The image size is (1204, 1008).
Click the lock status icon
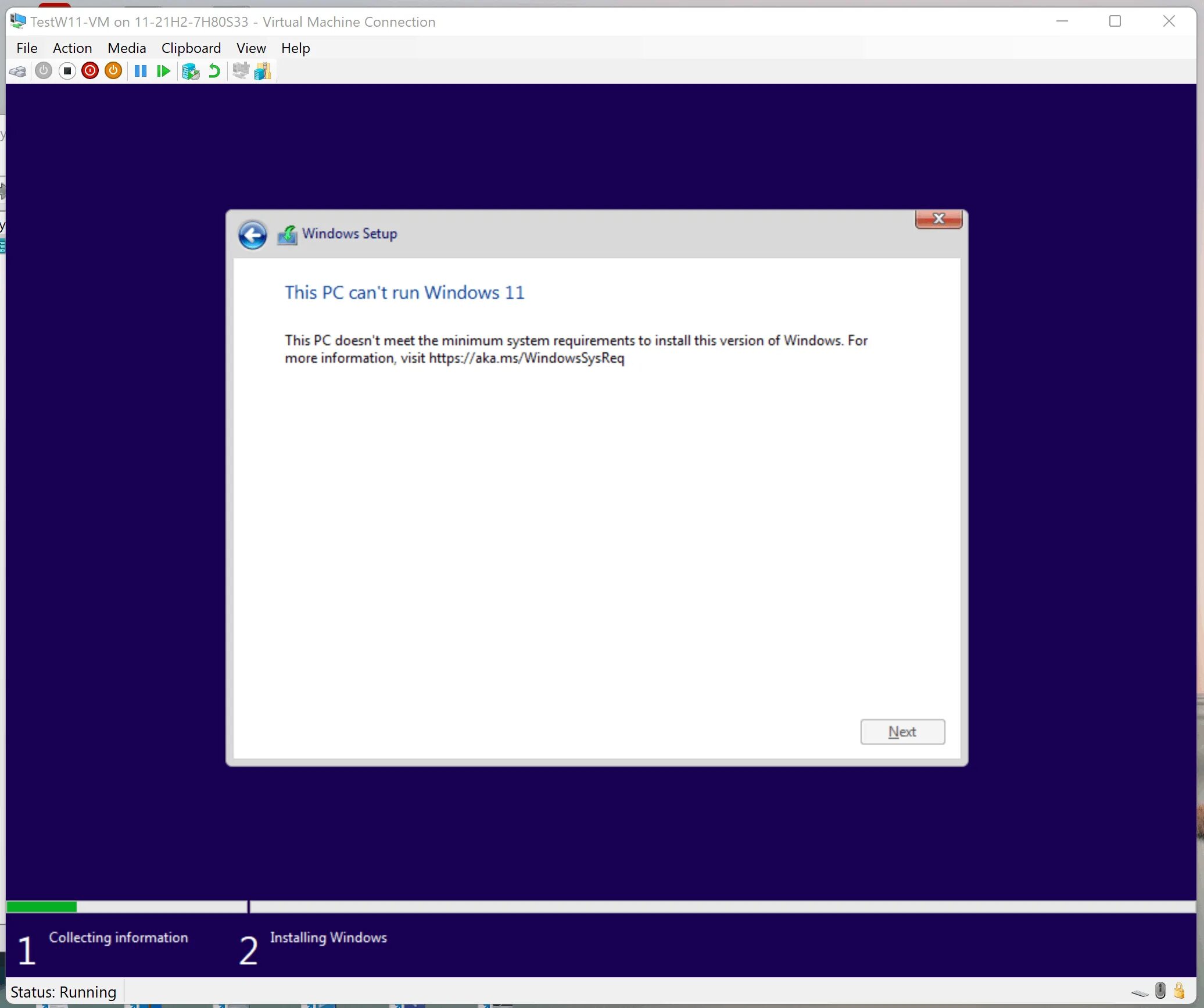pos(1180,991)
